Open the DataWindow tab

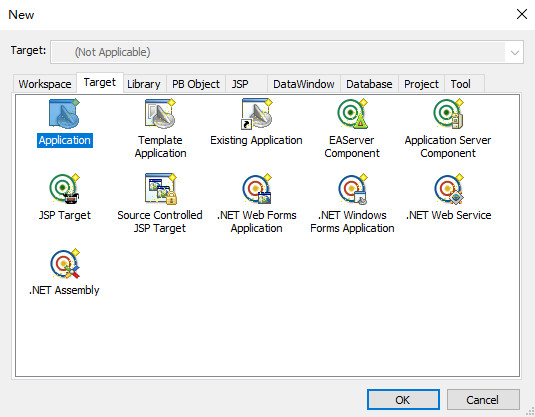(x=304, y=84)
